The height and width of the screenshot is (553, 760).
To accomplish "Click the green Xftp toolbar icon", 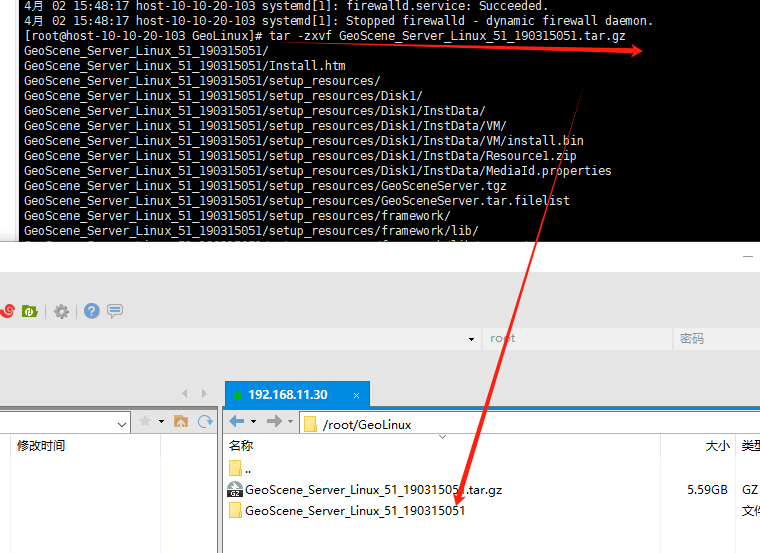I will (30, 311).
